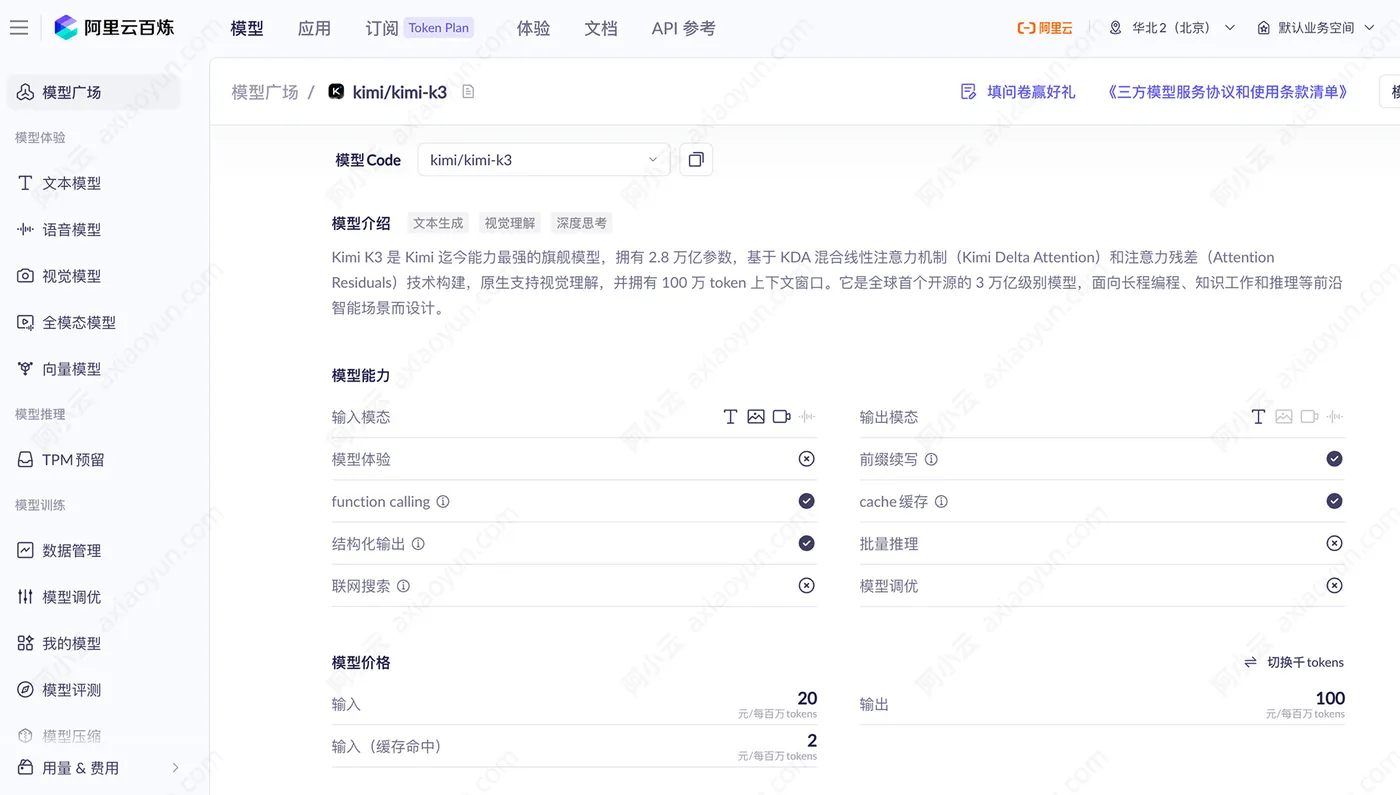Click the swap icon beside 切换千tokens
1400x795 pixels.
coord(1250,662)
